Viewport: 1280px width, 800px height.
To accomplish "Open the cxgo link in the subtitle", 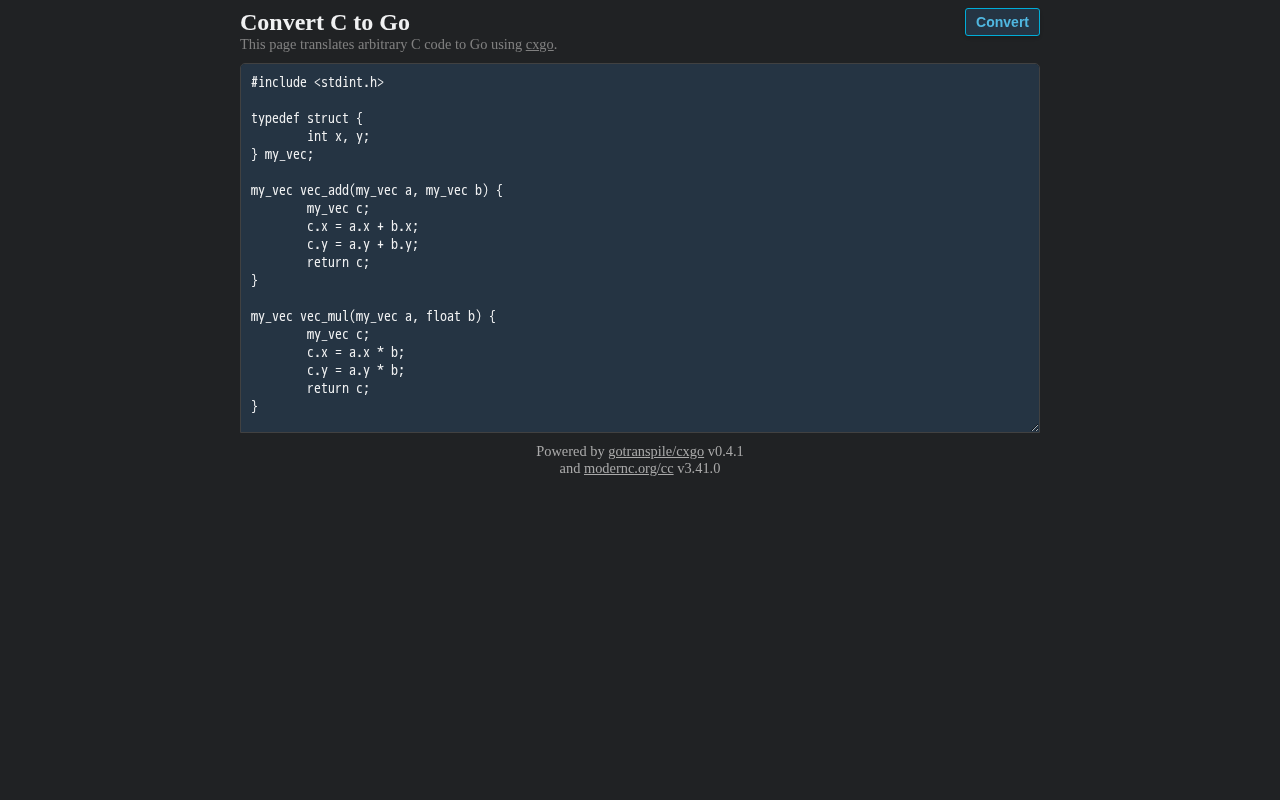I will click(x=539, y=44).
